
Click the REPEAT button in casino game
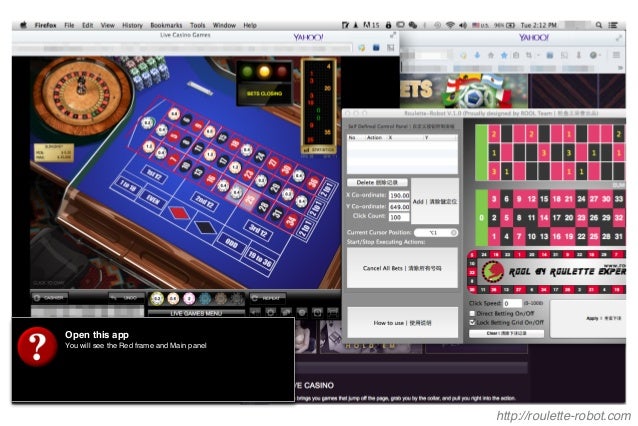(267, 298)
